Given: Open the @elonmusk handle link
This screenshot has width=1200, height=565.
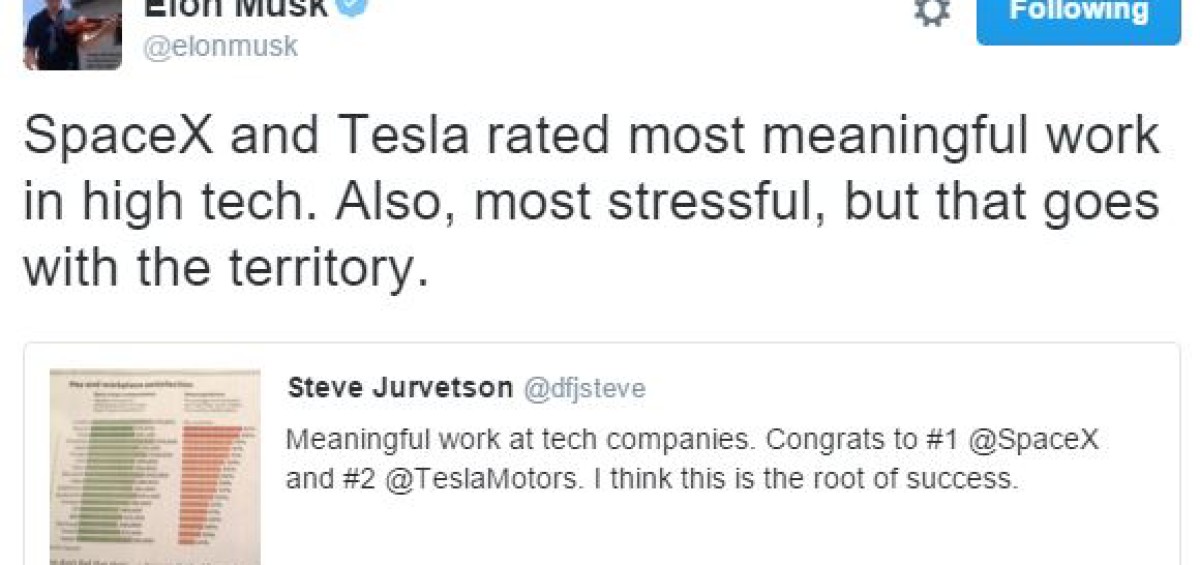Looking at the screenshot, I should (220, 47).
